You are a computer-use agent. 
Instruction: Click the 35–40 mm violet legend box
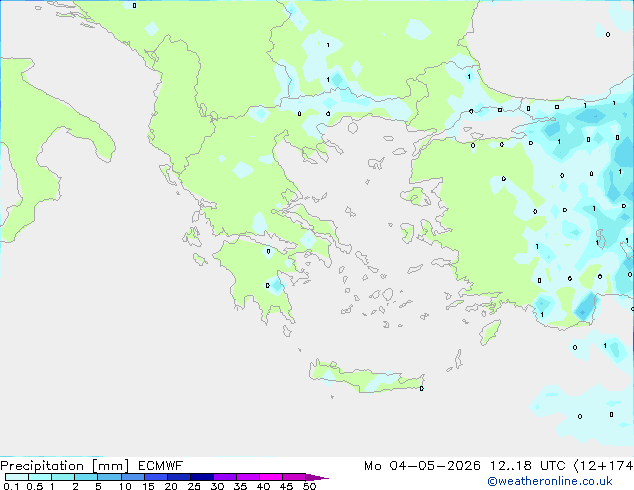click(247, 477)
